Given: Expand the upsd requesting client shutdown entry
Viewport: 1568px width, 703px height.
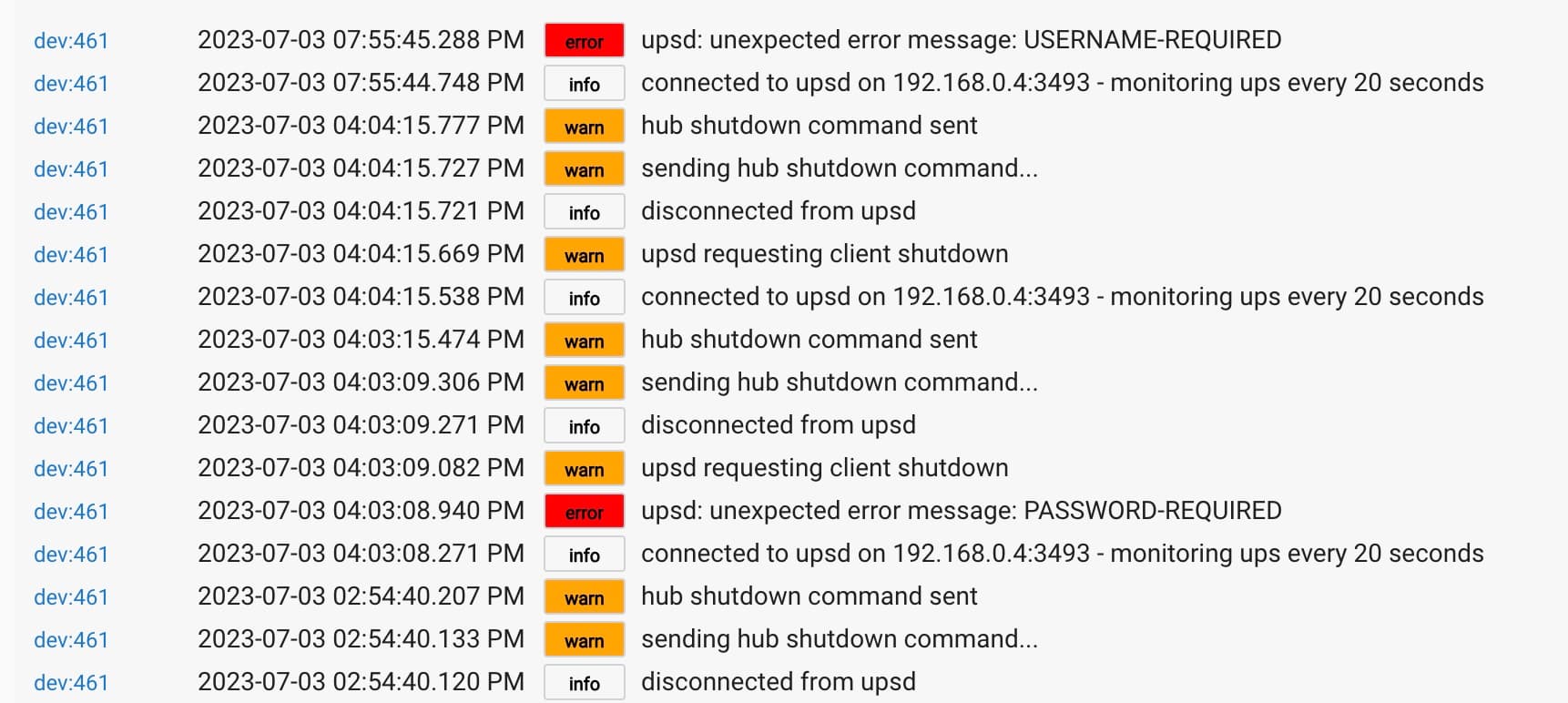Looking at the screenshot, I should [824, 254].
